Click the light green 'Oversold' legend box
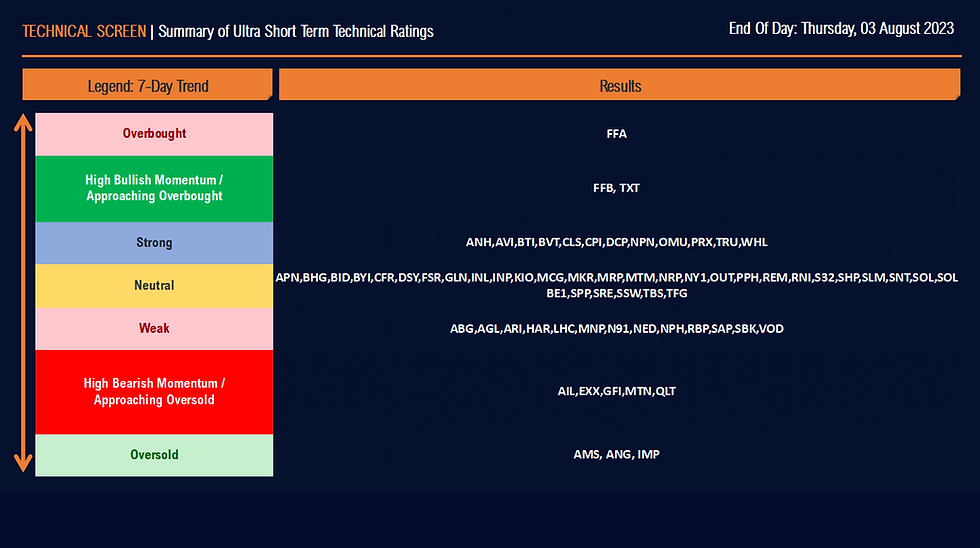The width and height of the screenshot is (980, 548). pyautogui.click(x=154, y=455)
